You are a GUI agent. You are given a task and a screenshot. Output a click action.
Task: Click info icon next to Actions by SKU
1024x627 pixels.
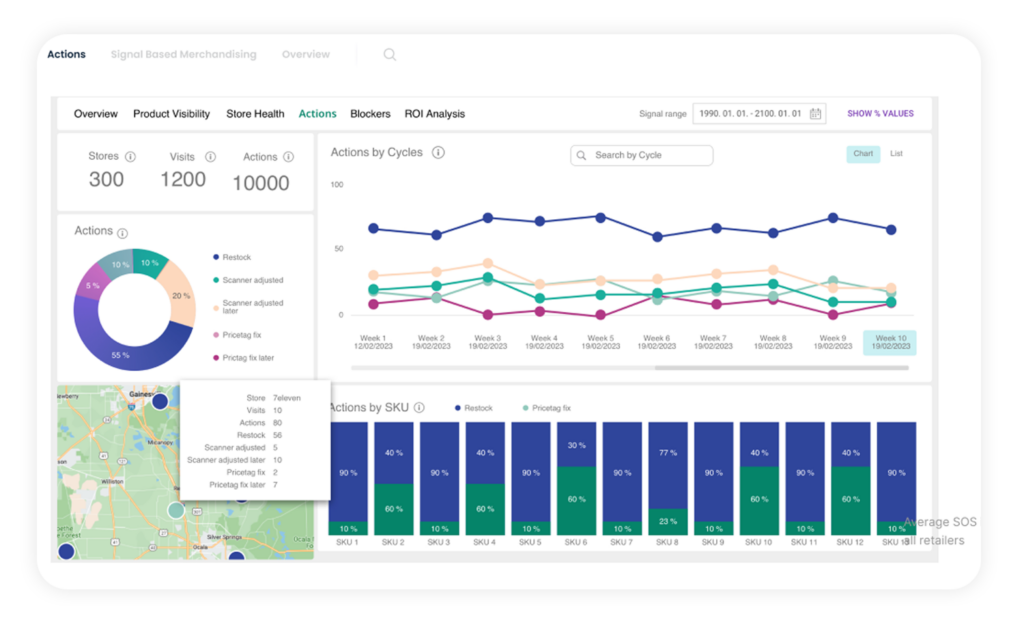pyautogui.click(x=419, y=408)
